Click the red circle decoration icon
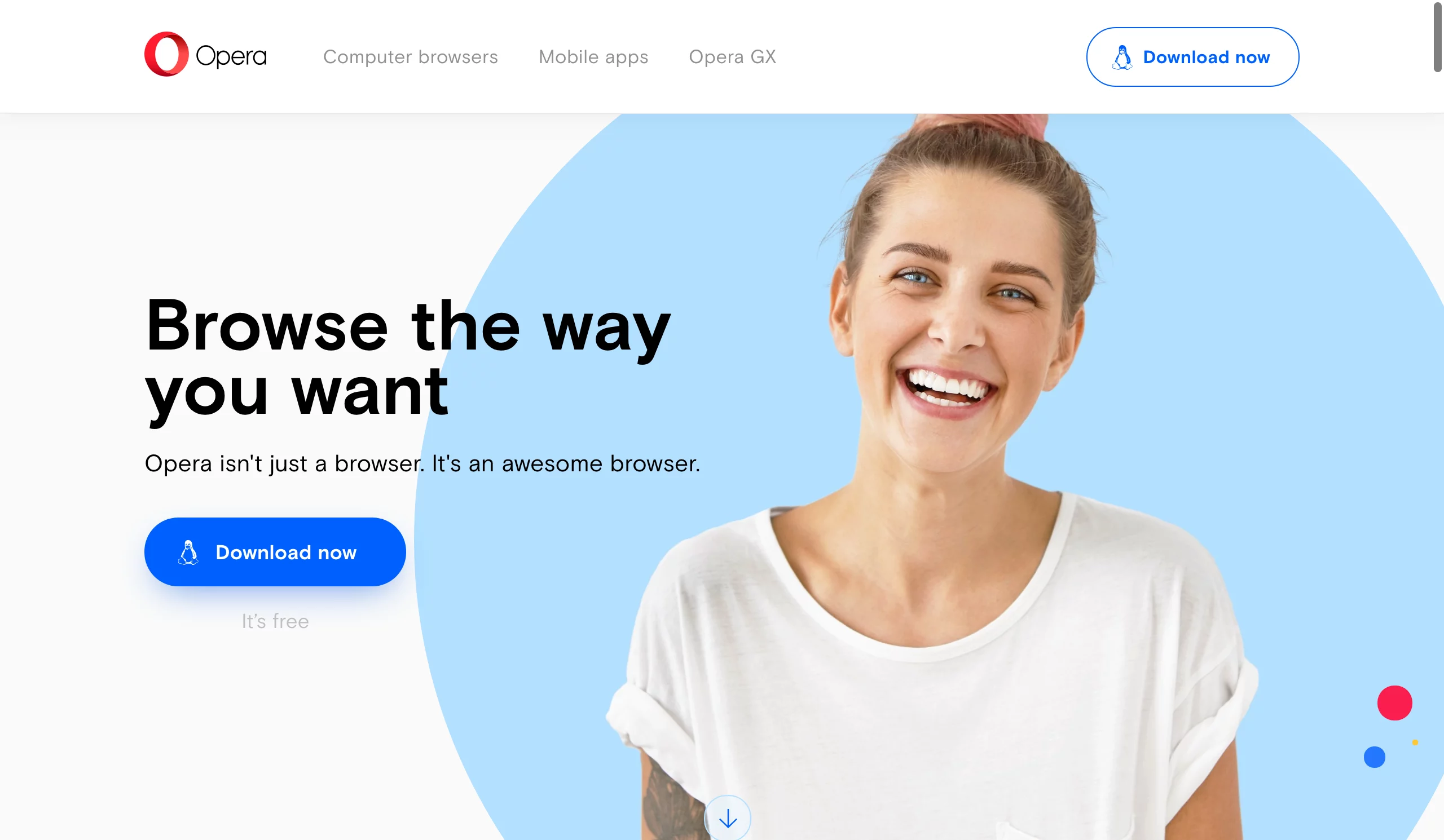 1394,703
